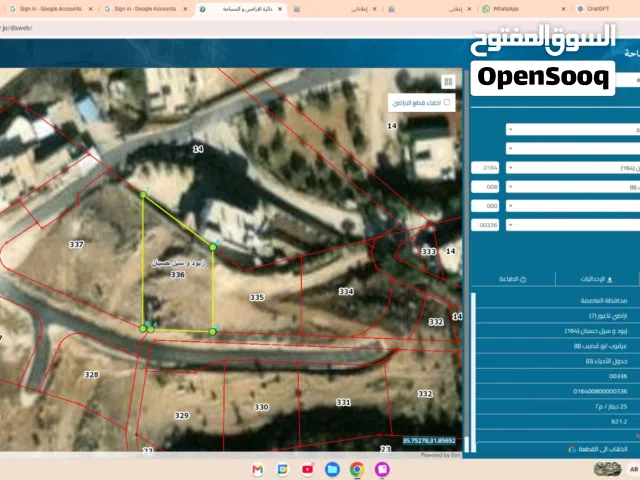Image resolution: width=640 pixels, height=480 pixels.
Task: Select green vertex marker 4 on parcel outline
Action: point(151,329)
